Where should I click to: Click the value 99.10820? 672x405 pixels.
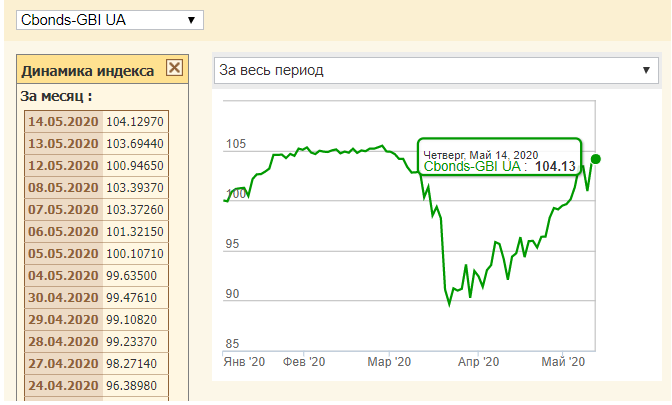tap(132, 320)
